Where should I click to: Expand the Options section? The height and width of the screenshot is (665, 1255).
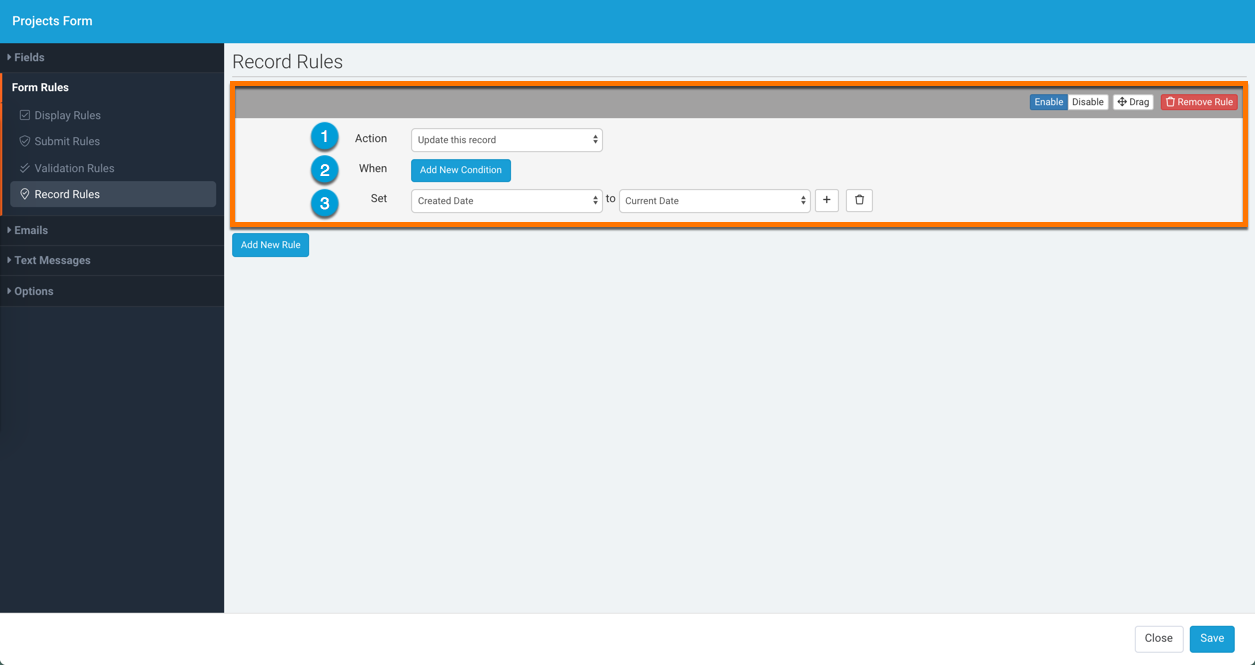112,291
